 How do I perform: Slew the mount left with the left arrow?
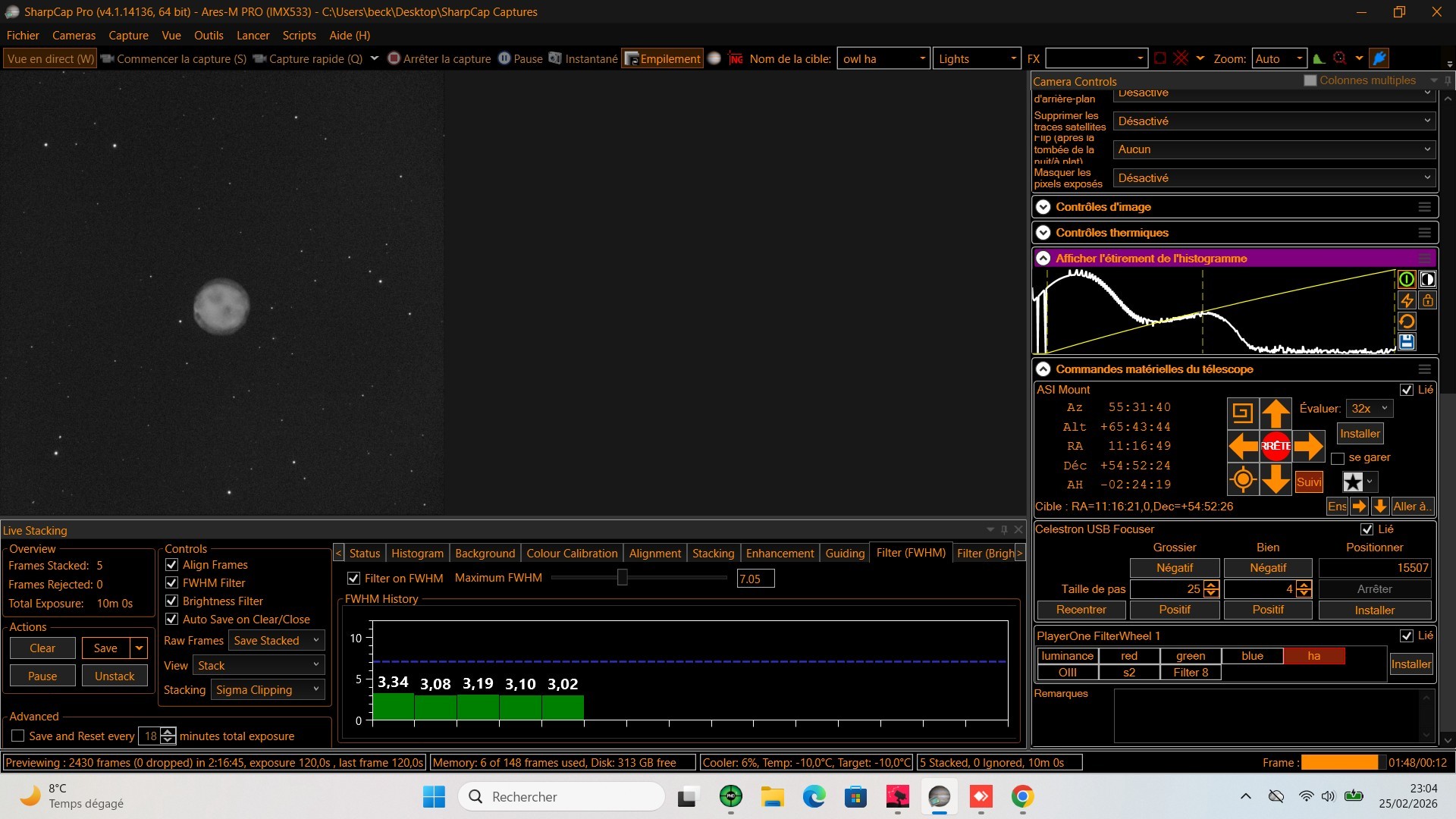point(1243,447)
